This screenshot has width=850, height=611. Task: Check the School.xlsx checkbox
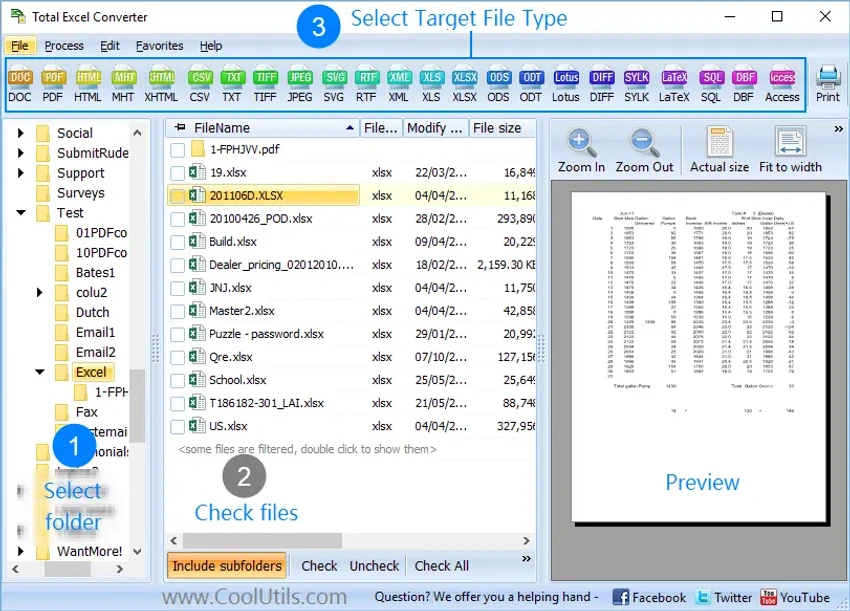(x=177, y=380)
